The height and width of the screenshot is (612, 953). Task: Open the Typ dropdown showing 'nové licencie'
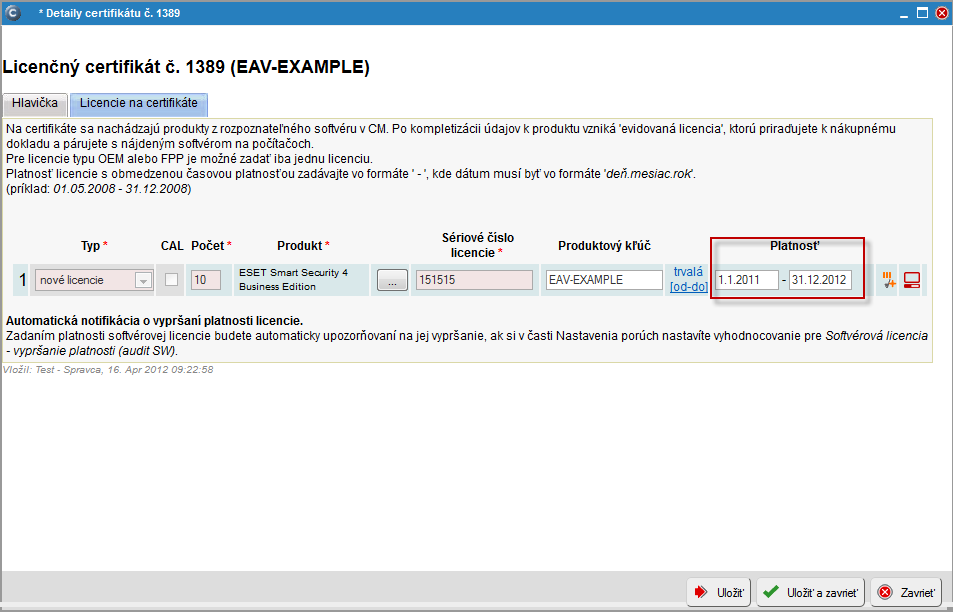[x=94, y=280]
